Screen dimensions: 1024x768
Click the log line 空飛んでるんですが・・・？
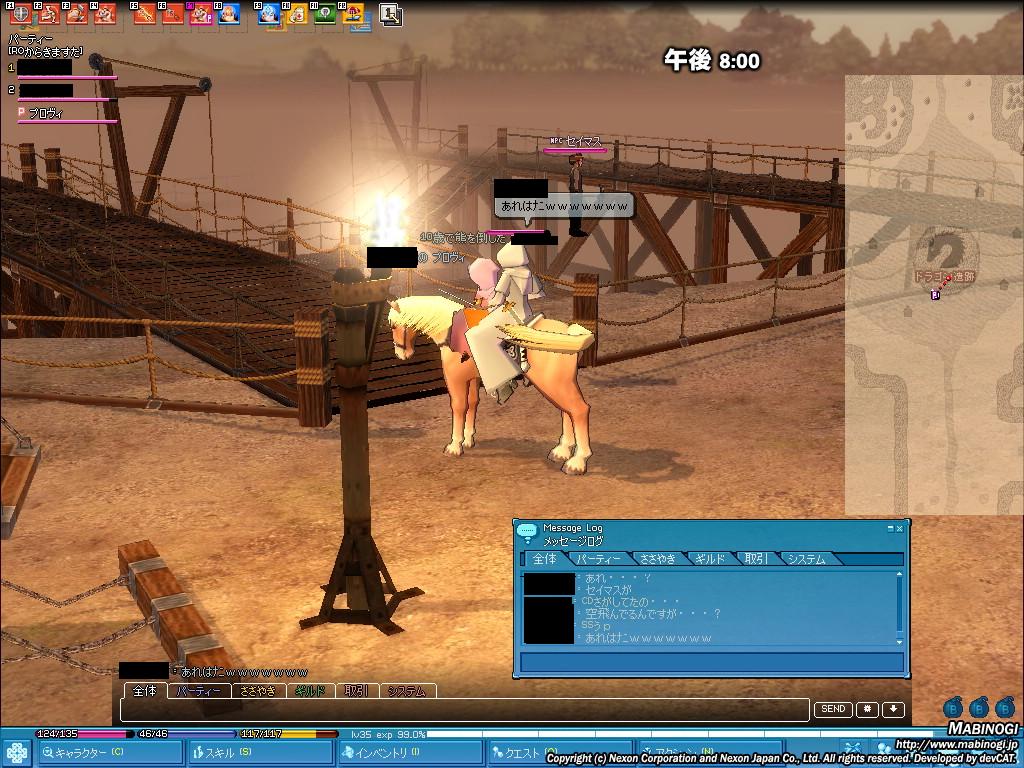click(652, 614)
